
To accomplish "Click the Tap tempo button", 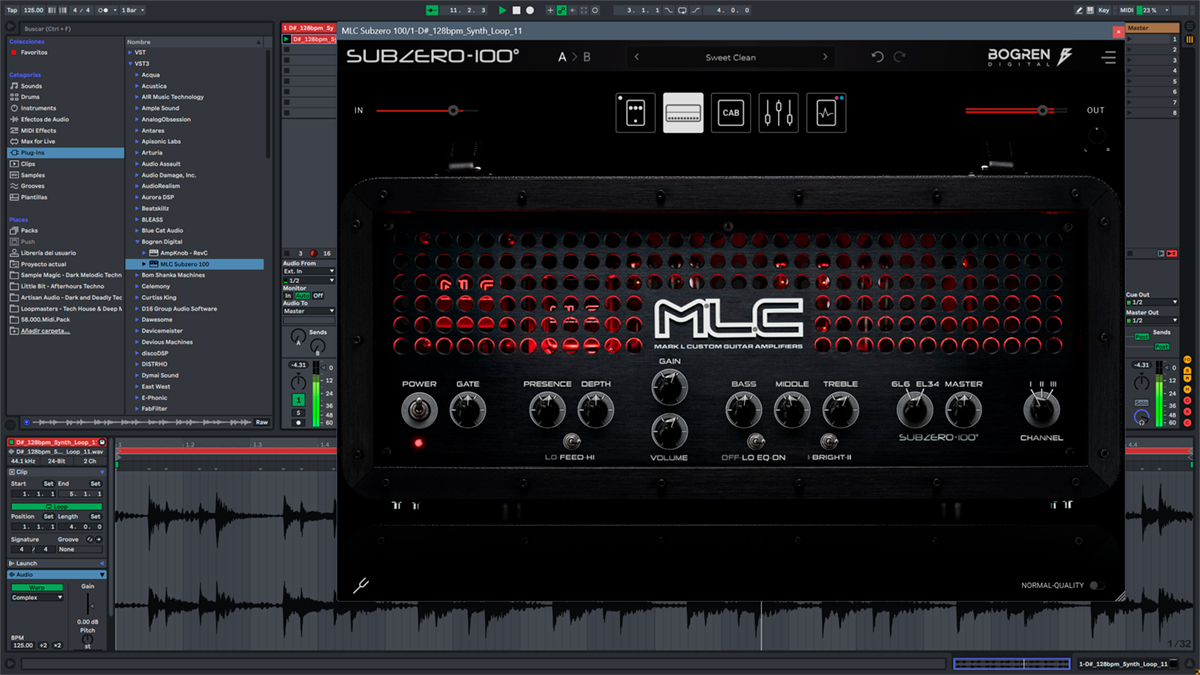I will point(12,10).
